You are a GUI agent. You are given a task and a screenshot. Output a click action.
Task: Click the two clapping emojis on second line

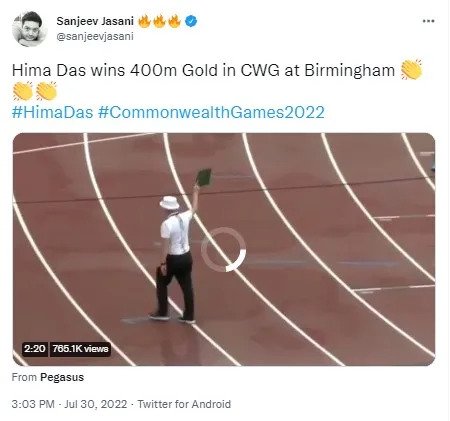[x=35, y=91]
